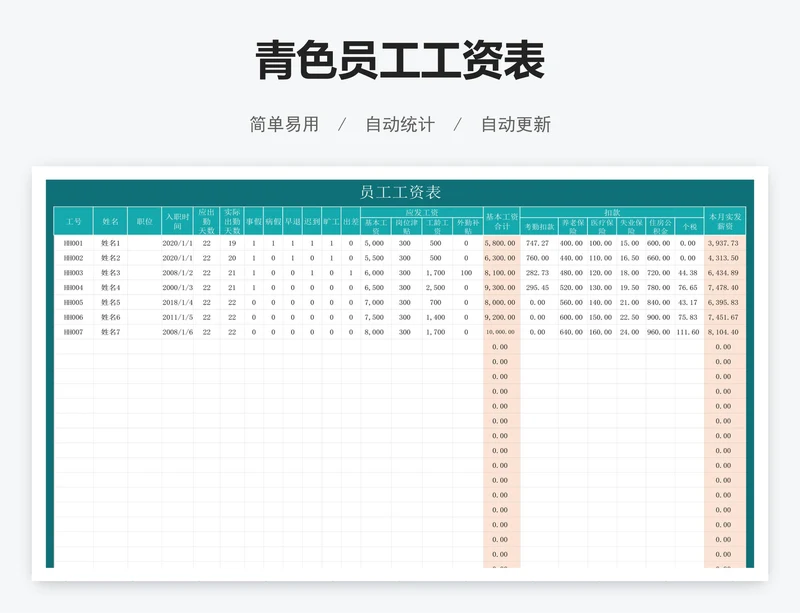Select the 失业保险 column header
Viewport: 800px width, 613px height.
[631, 226]
